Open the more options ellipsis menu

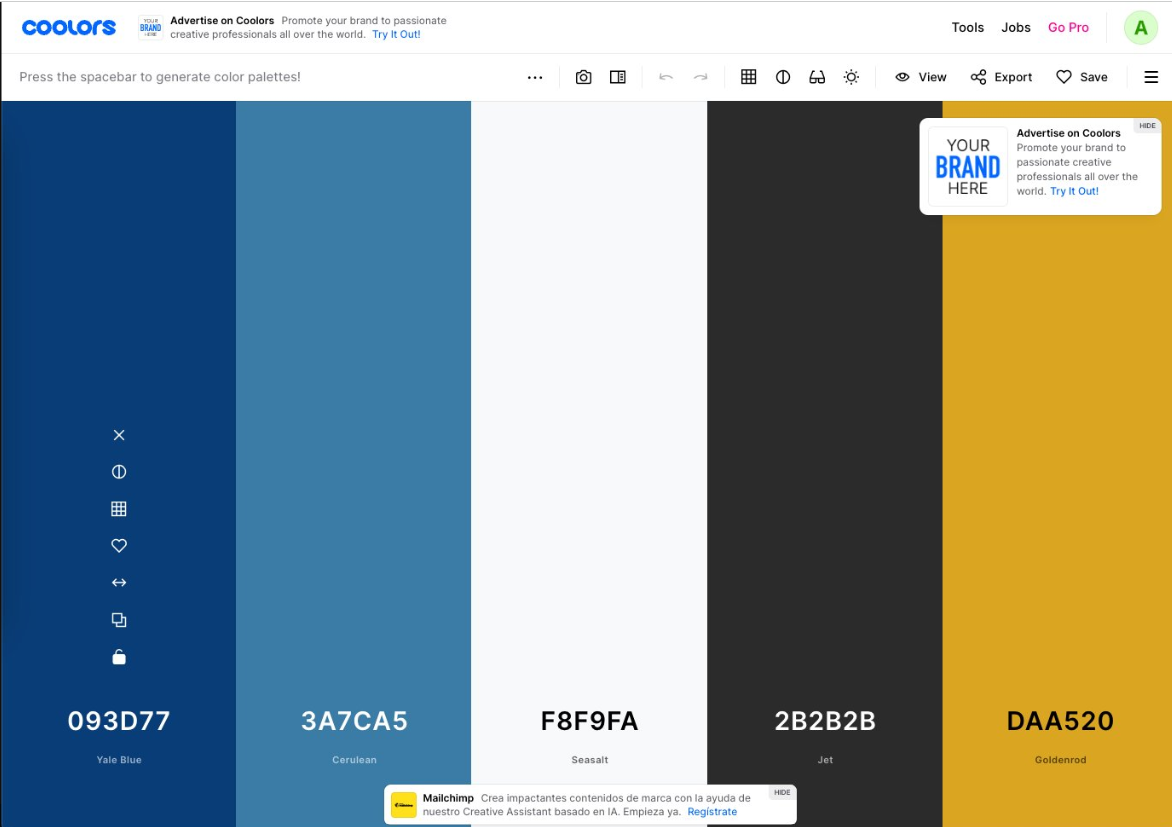(535, 76)
